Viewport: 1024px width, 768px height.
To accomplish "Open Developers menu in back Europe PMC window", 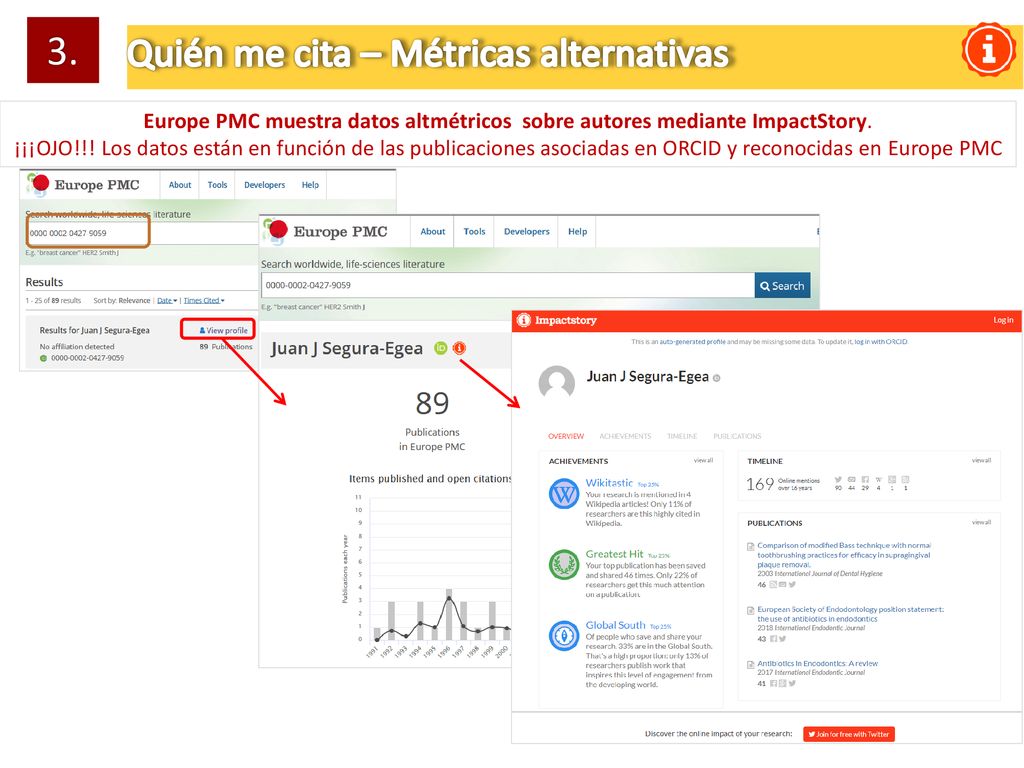I will pos(264,185).
